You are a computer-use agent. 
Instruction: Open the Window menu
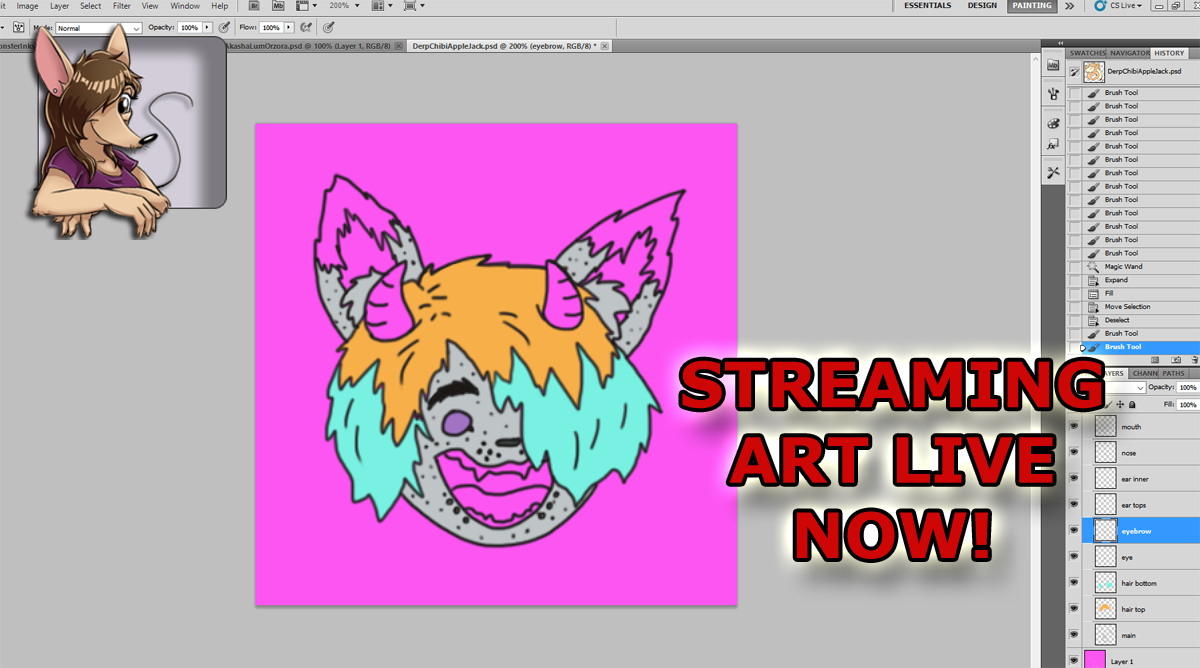pos(185,6)
